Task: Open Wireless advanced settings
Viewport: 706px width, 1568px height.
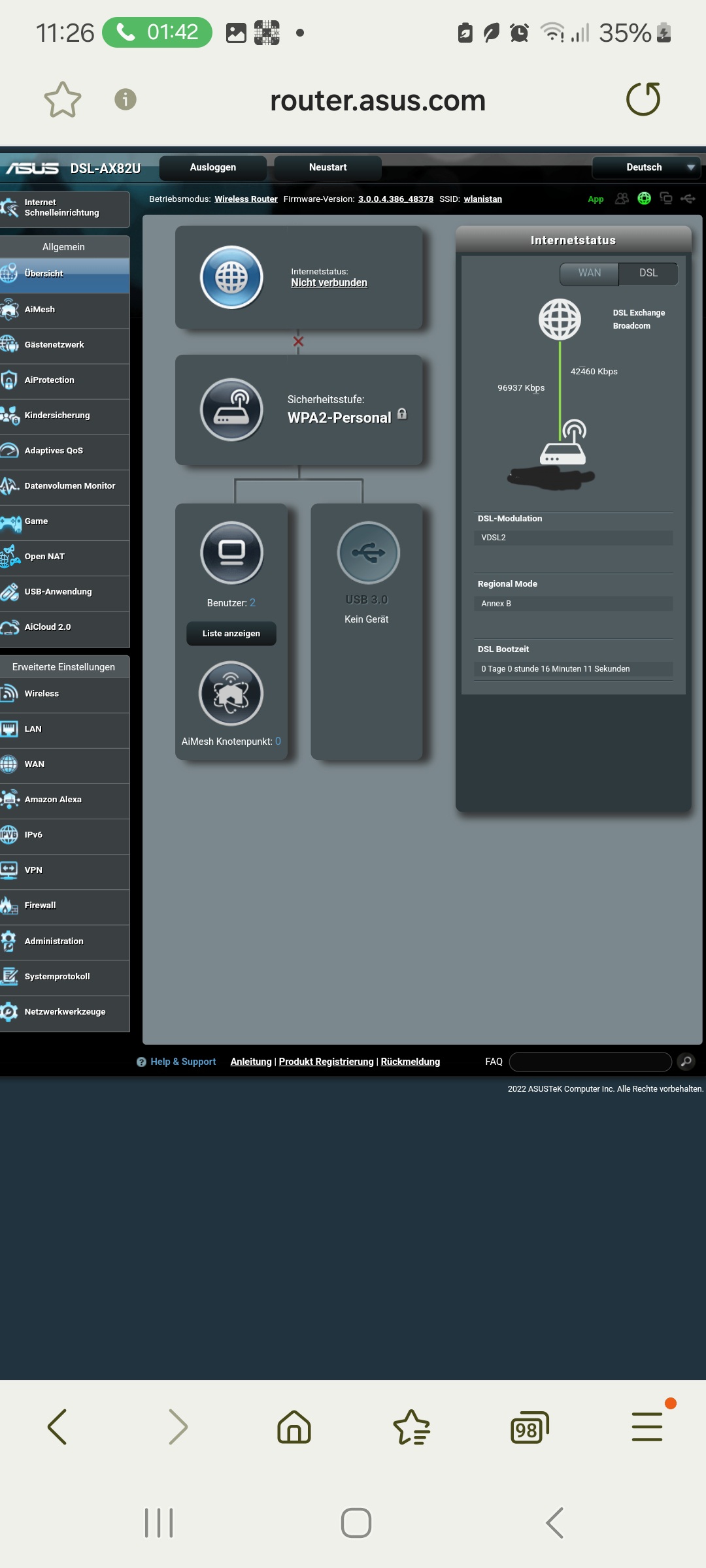Action: pyautogui.click(x=65, y=694)
